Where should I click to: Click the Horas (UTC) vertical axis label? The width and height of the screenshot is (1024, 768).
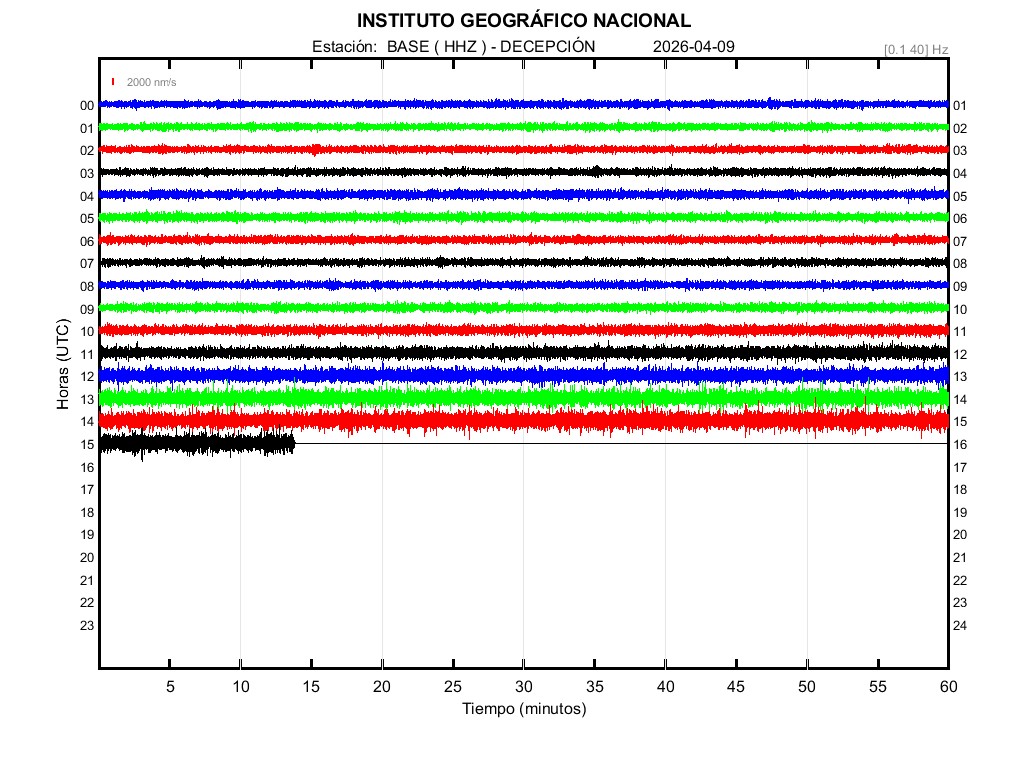63,365
